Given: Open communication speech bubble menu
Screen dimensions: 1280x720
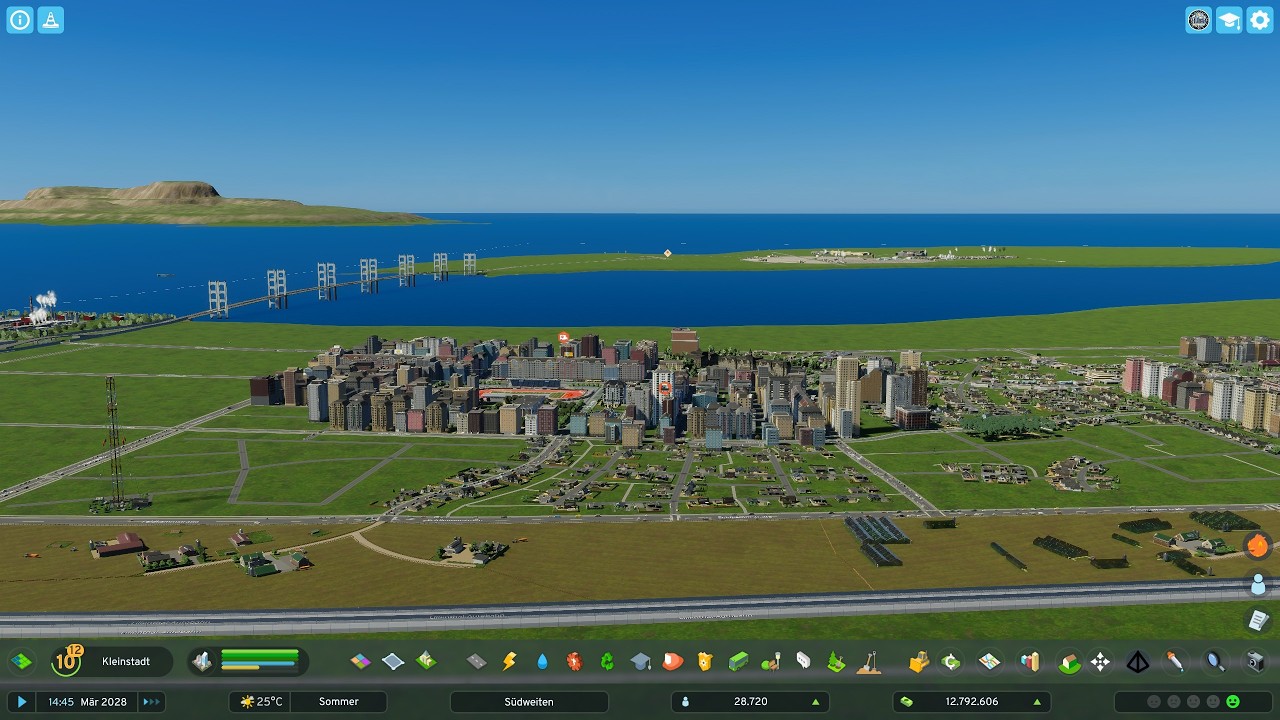Looking at the screenshot, I should click(803, 661).
